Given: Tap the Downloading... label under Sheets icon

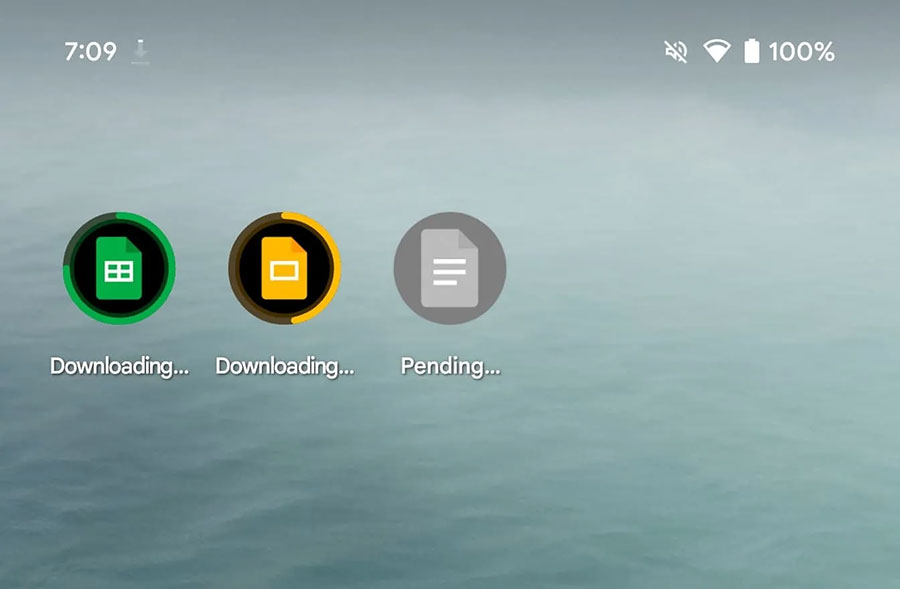Looking at the screenshot, I should [119, 366].
